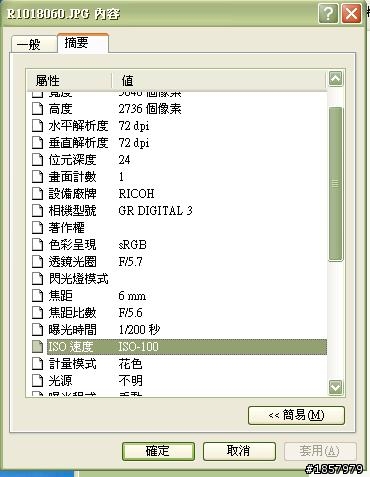Select the 透鏡光圈 property name

pos(72,262)
